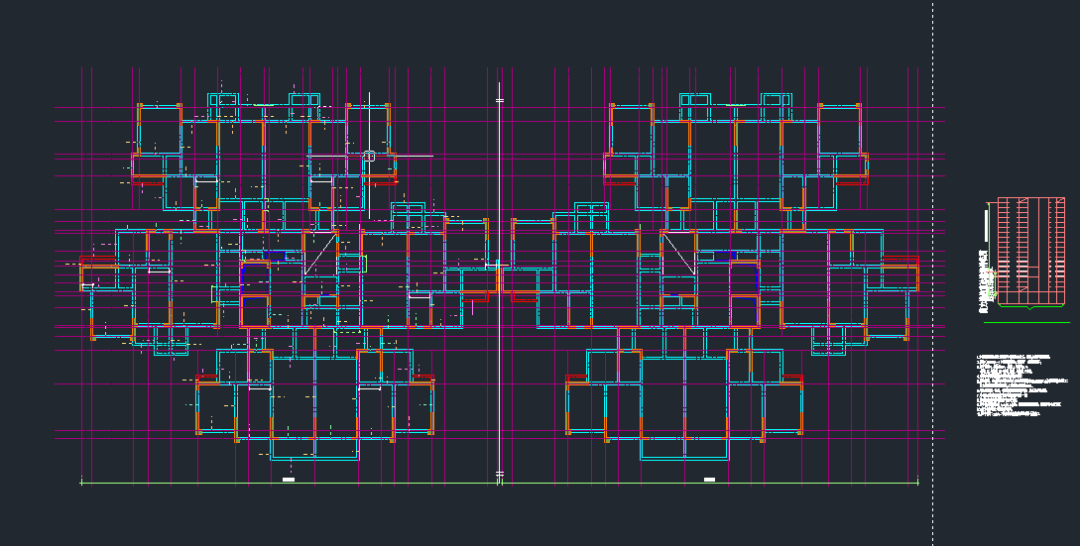1080x546 pixels.
Task: Click the white notes text block at right
Action: [1022, 386]
